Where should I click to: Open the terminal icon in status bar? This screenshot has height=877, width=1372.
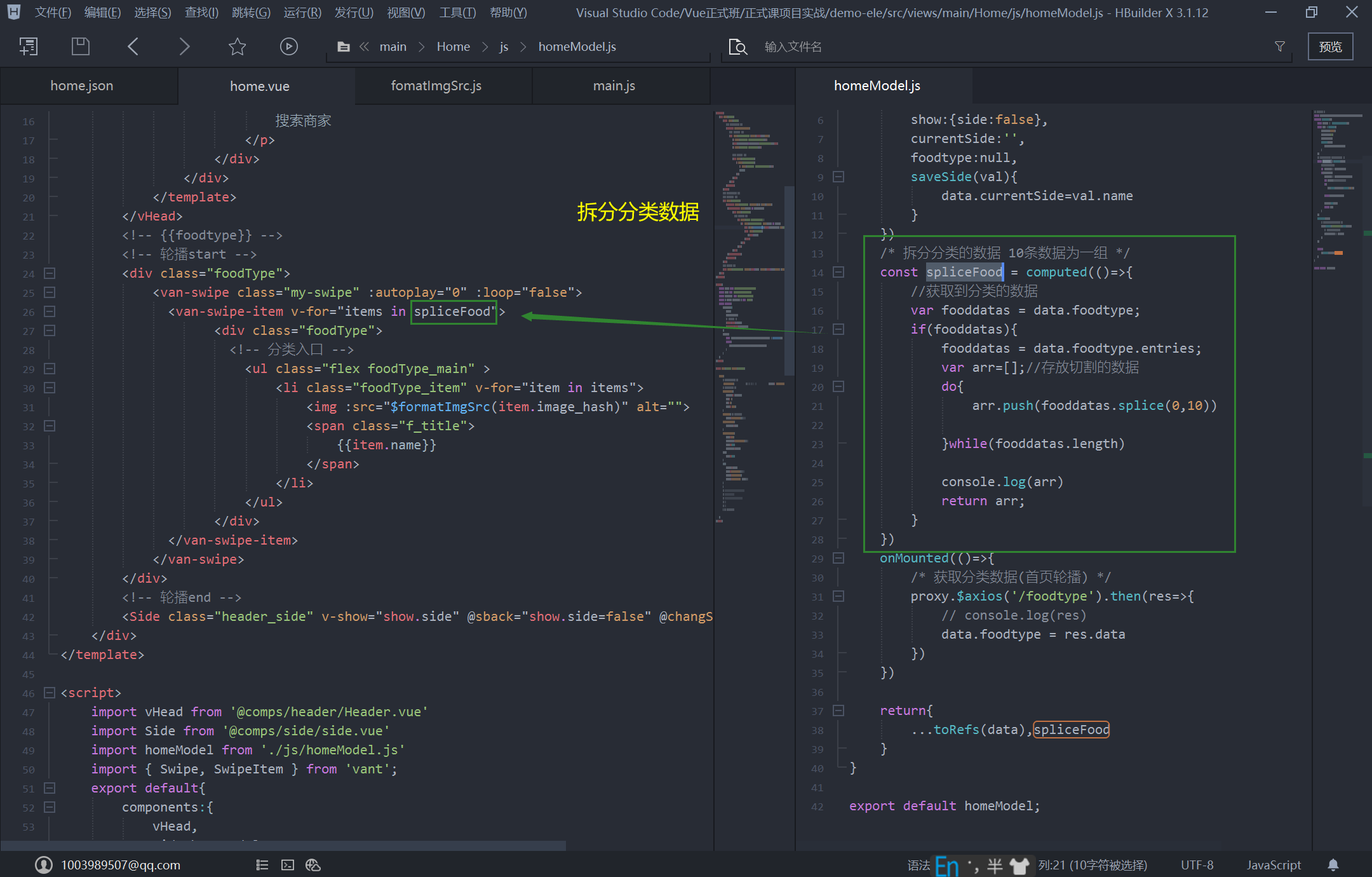[288, 865]
